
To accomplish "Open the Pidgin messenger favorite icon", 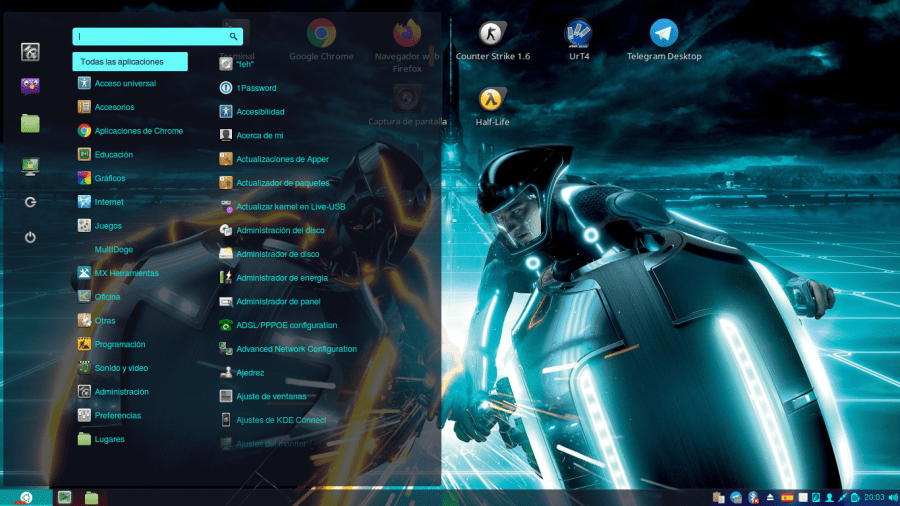I will (30, 86).
